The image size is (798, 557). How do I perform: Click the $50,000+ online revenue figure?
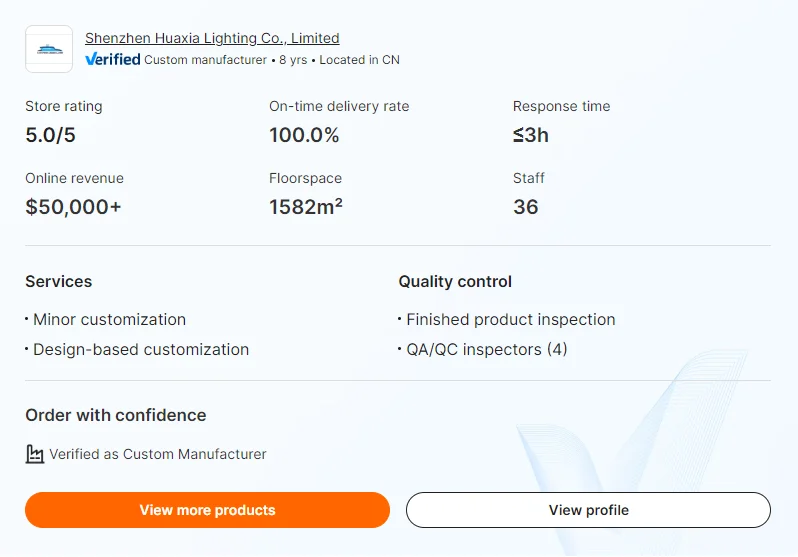tap(73, 207)
